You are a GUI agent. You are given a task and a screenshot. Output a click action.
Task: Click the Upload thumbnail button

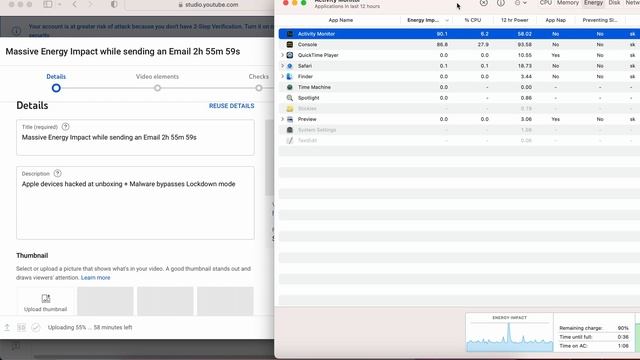45,301
